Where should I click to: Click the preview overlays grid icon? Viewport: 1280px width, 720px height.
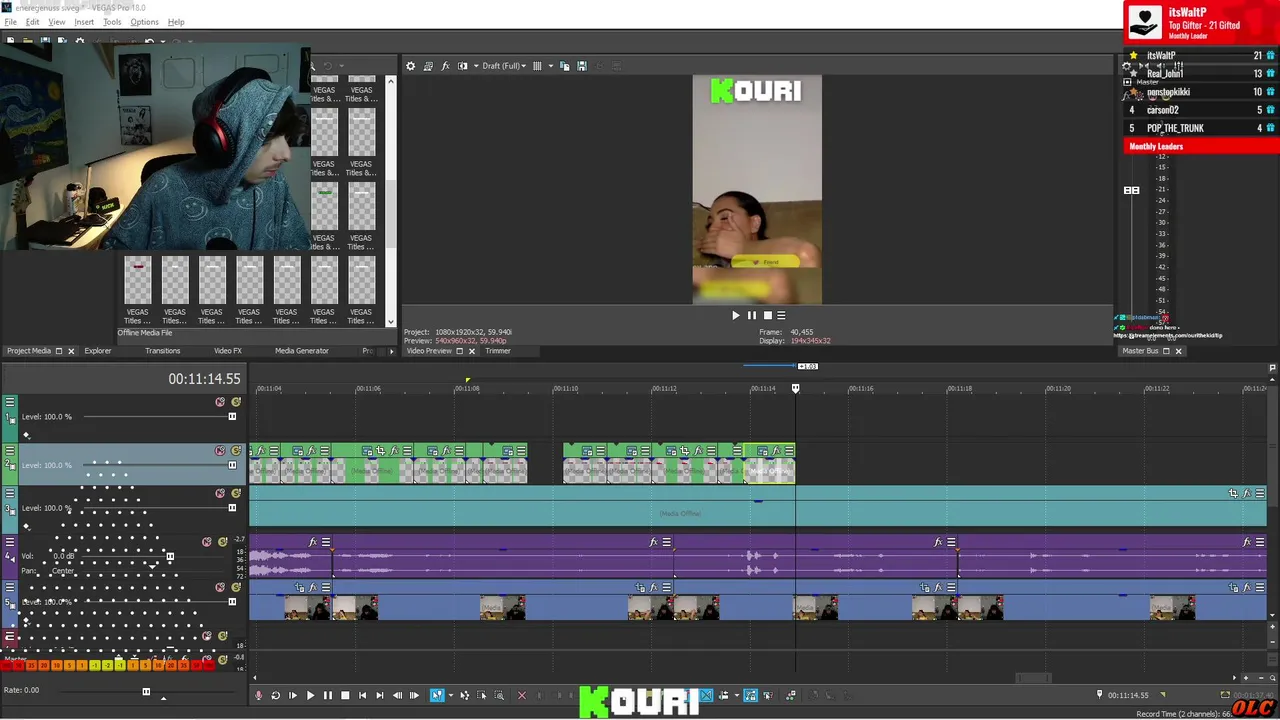pyautogui.click(x=537, y=66)
